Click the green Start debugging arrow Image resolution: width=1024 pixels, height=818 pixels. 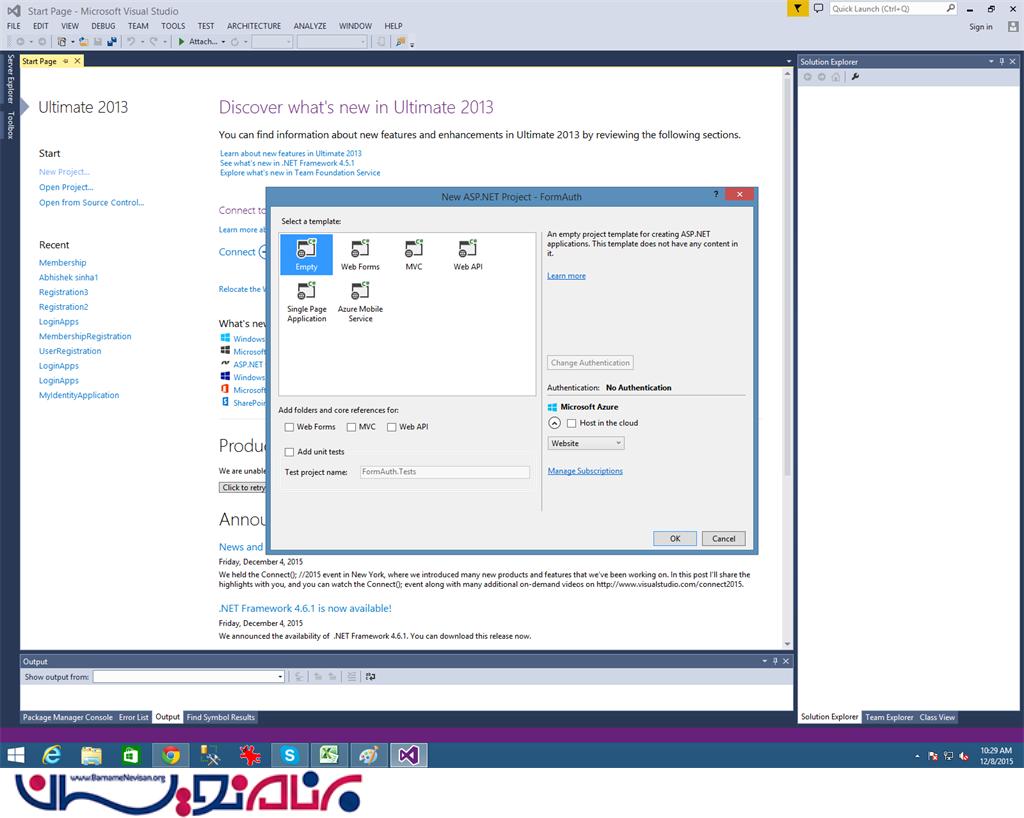182,42
